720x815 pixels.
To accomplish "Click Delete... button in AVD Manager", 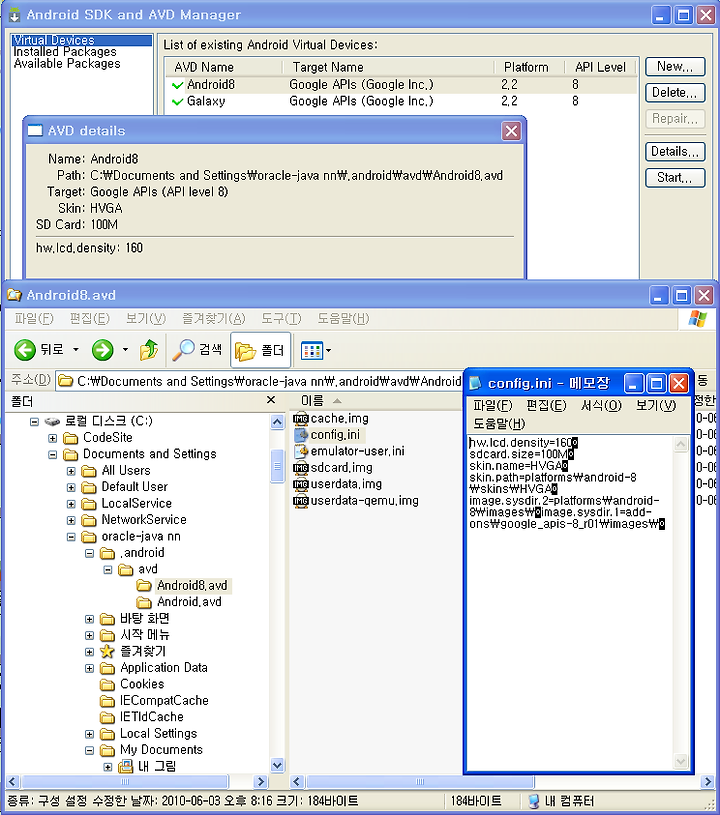I will pyautogui.click(x=675, y=93).
